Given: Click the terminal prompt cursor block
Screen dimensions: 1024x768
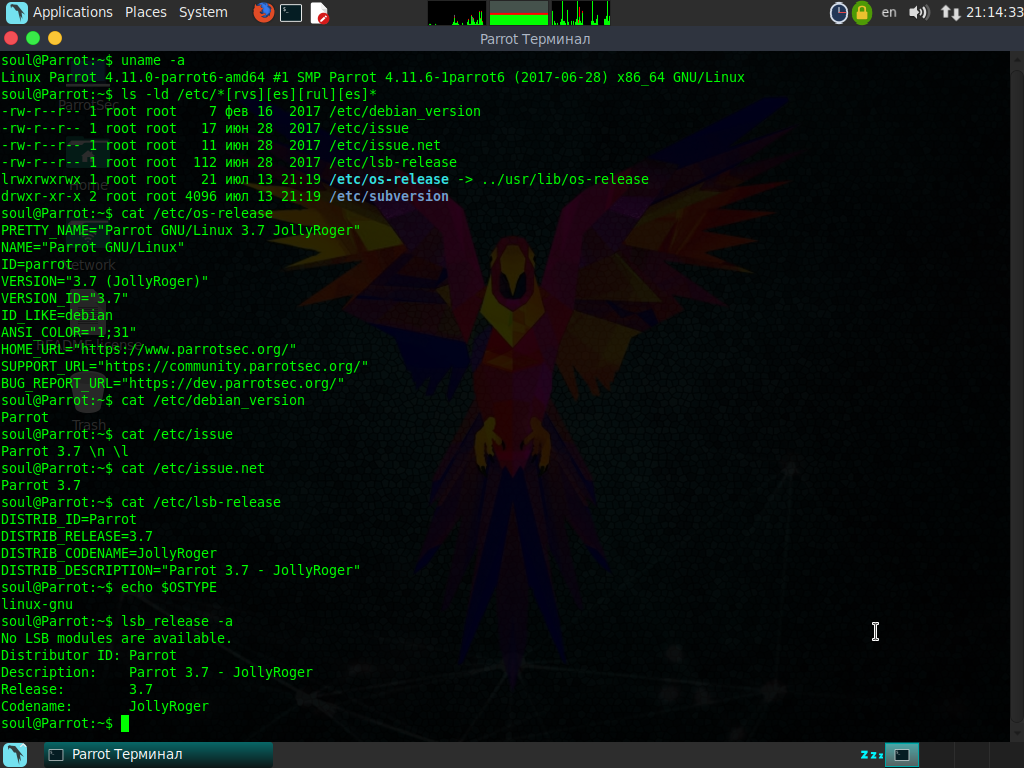Looking at the screenshot, I should (125, 724).
